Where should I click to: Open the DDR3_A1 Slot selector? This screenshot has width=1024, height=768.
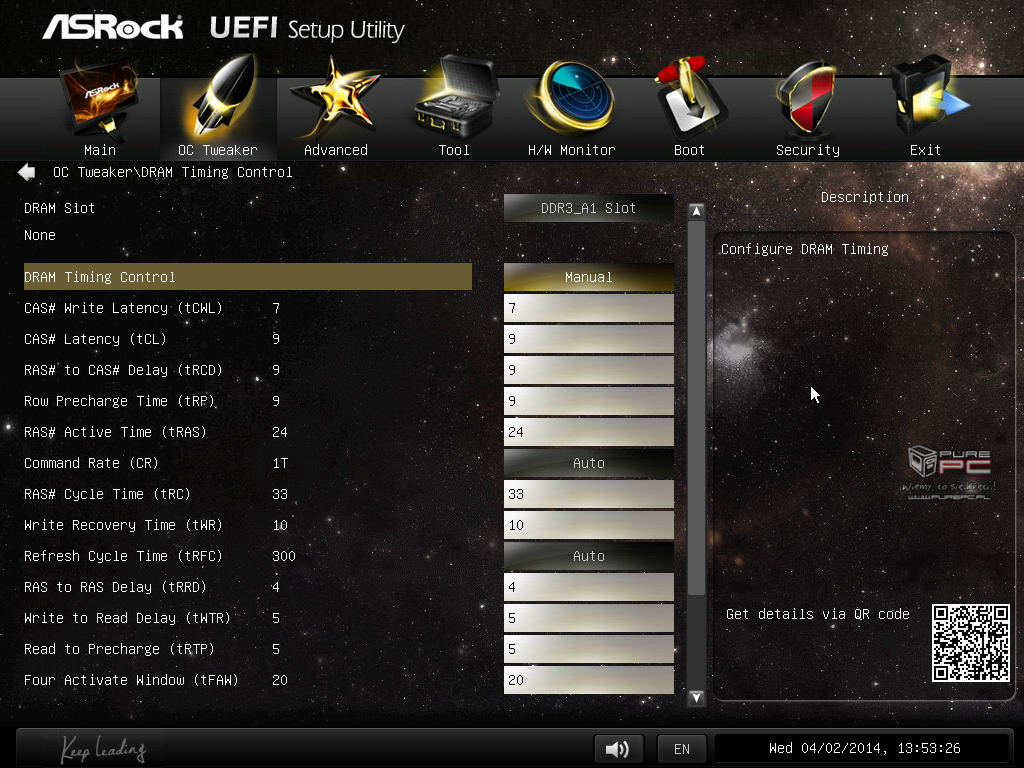[x=588, y=208]
